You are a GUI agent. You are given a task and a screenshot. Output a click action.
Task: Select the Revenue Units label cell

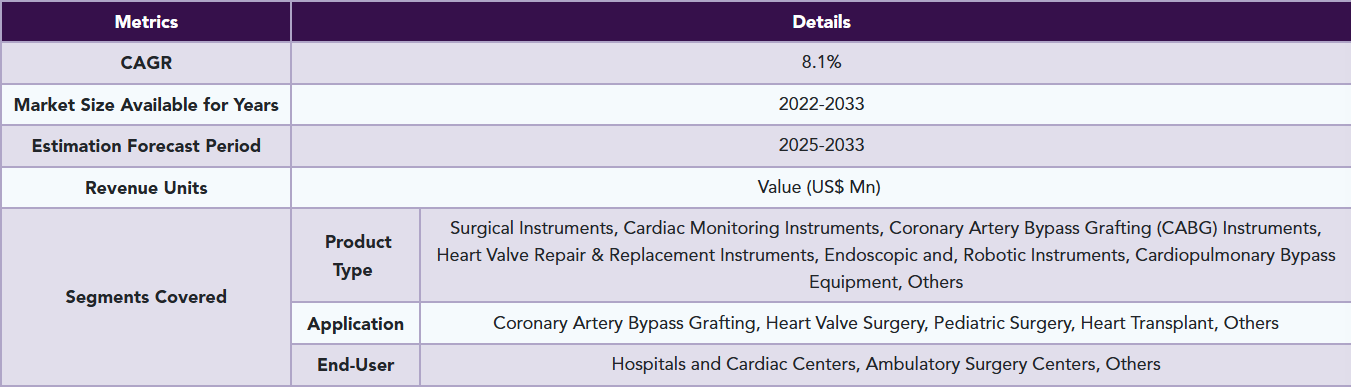click(146, 188)
